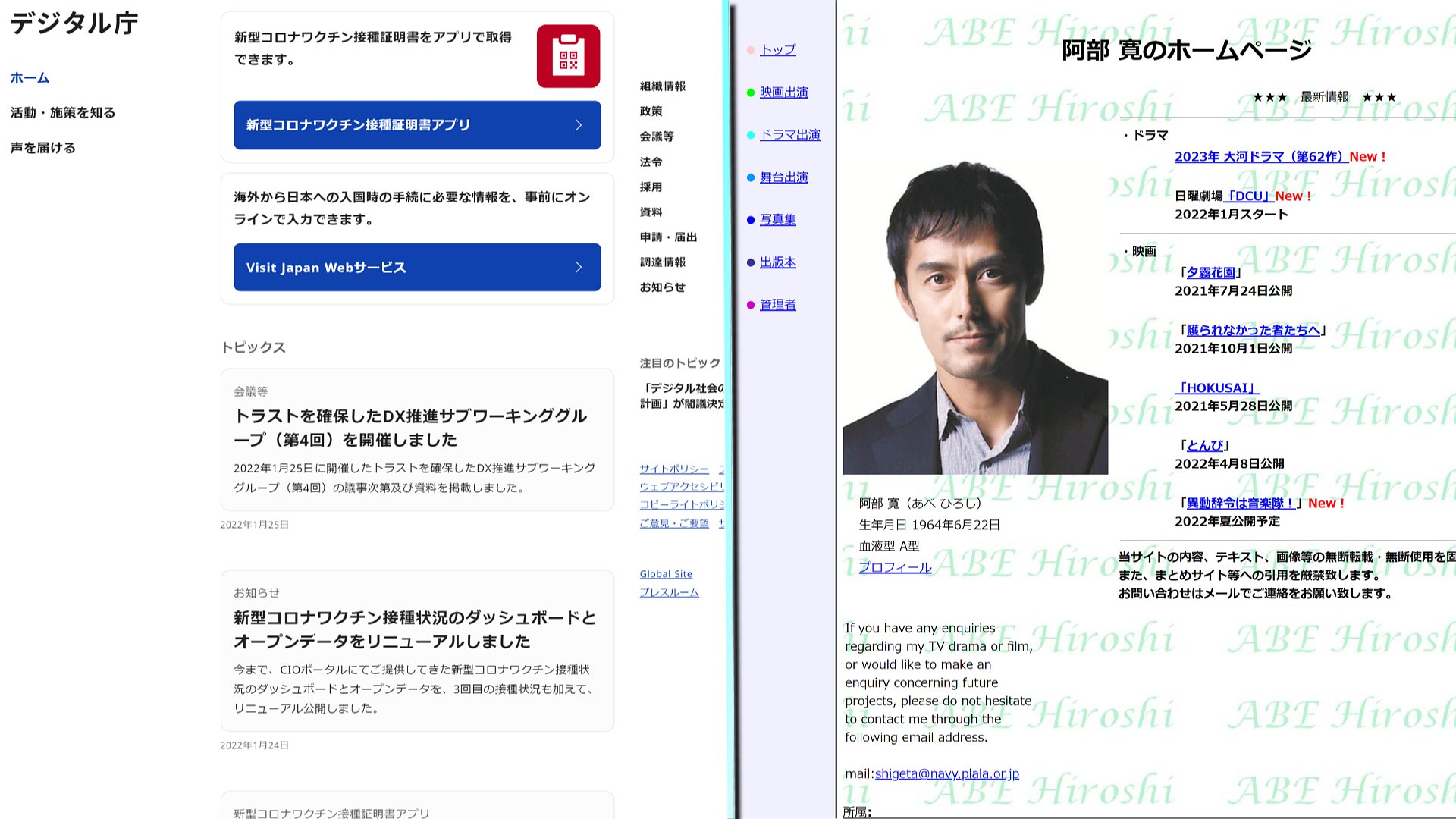
Task: Click chevron on vaccine certificate app button
Action: click(x=579, y=125)
